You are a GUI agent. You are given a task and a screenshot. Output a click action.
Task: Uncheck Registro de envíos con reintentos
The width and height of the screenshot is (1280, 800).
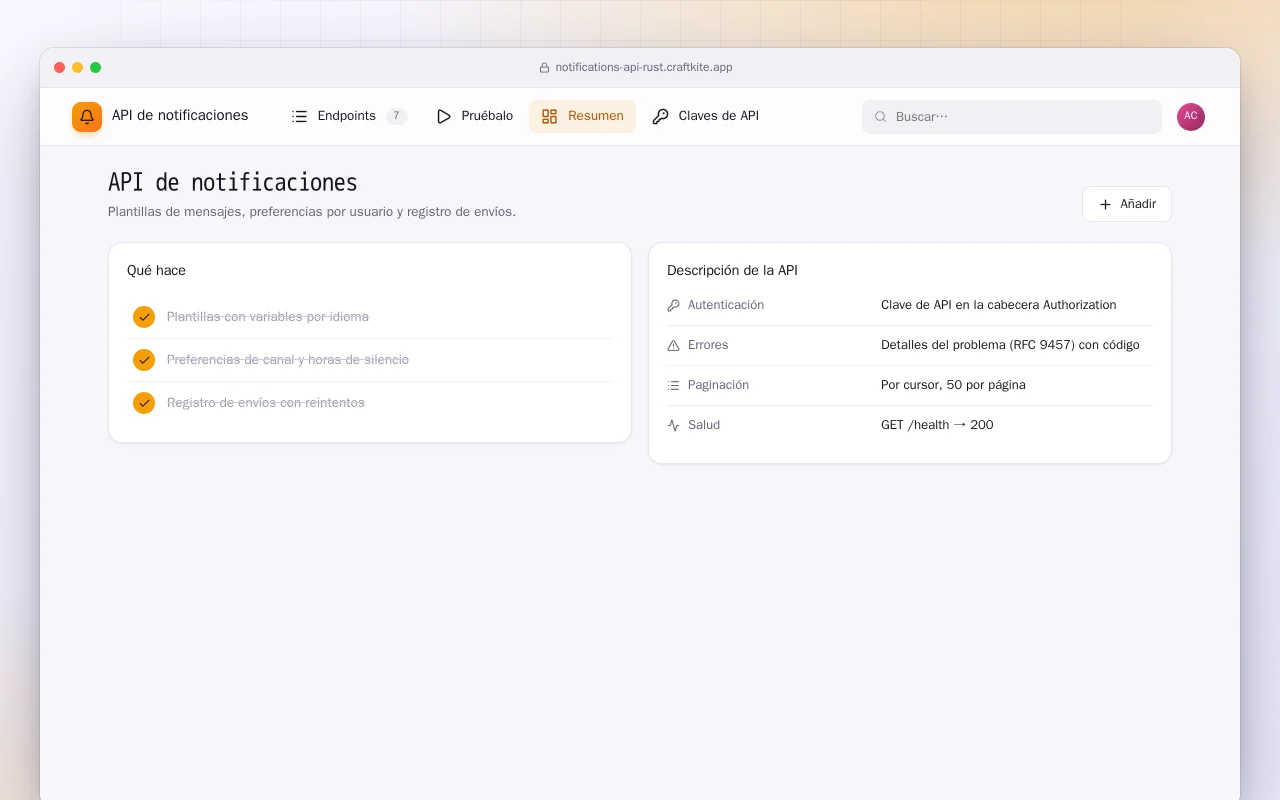tap(144, 403)
